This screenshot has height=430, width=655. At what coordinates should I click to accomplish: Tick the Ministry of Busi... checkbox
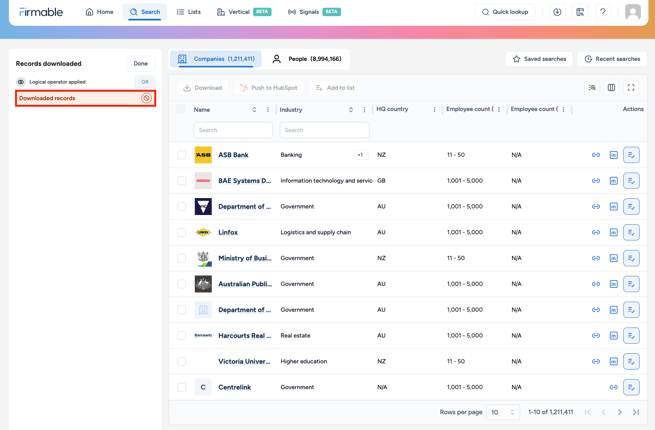click(x=181, y=258)
